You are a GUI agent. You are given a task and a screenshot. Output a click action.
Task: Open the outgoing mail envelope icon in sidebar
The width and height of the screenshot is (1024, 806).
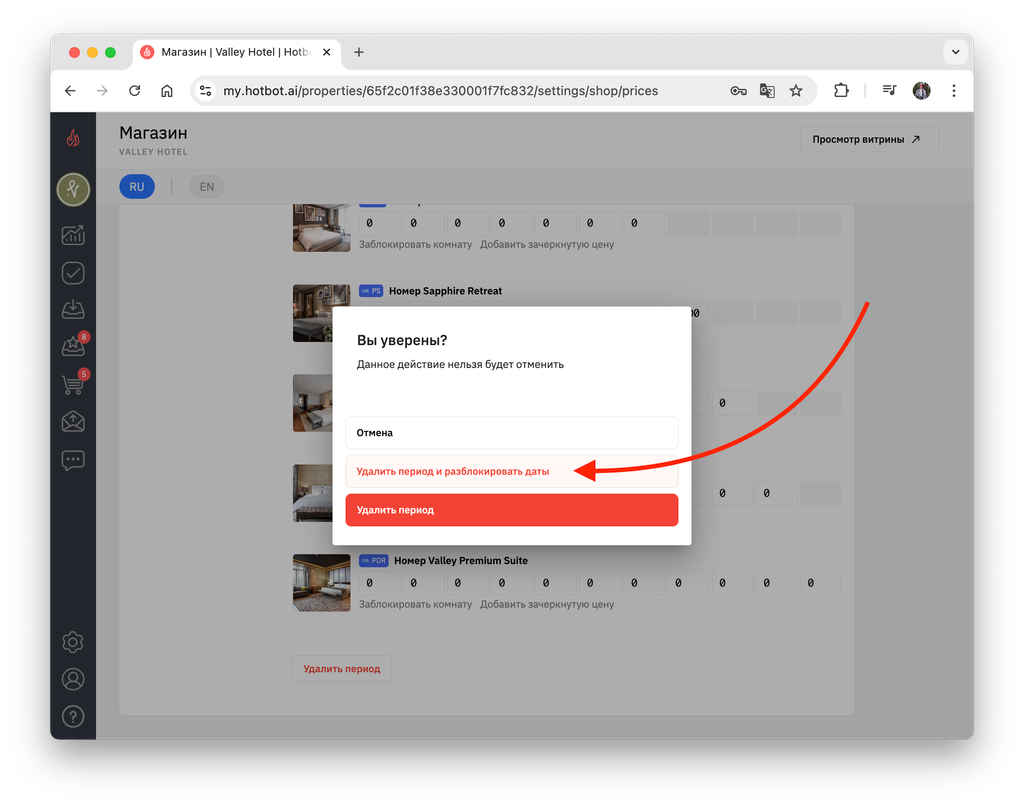[73, 422]
